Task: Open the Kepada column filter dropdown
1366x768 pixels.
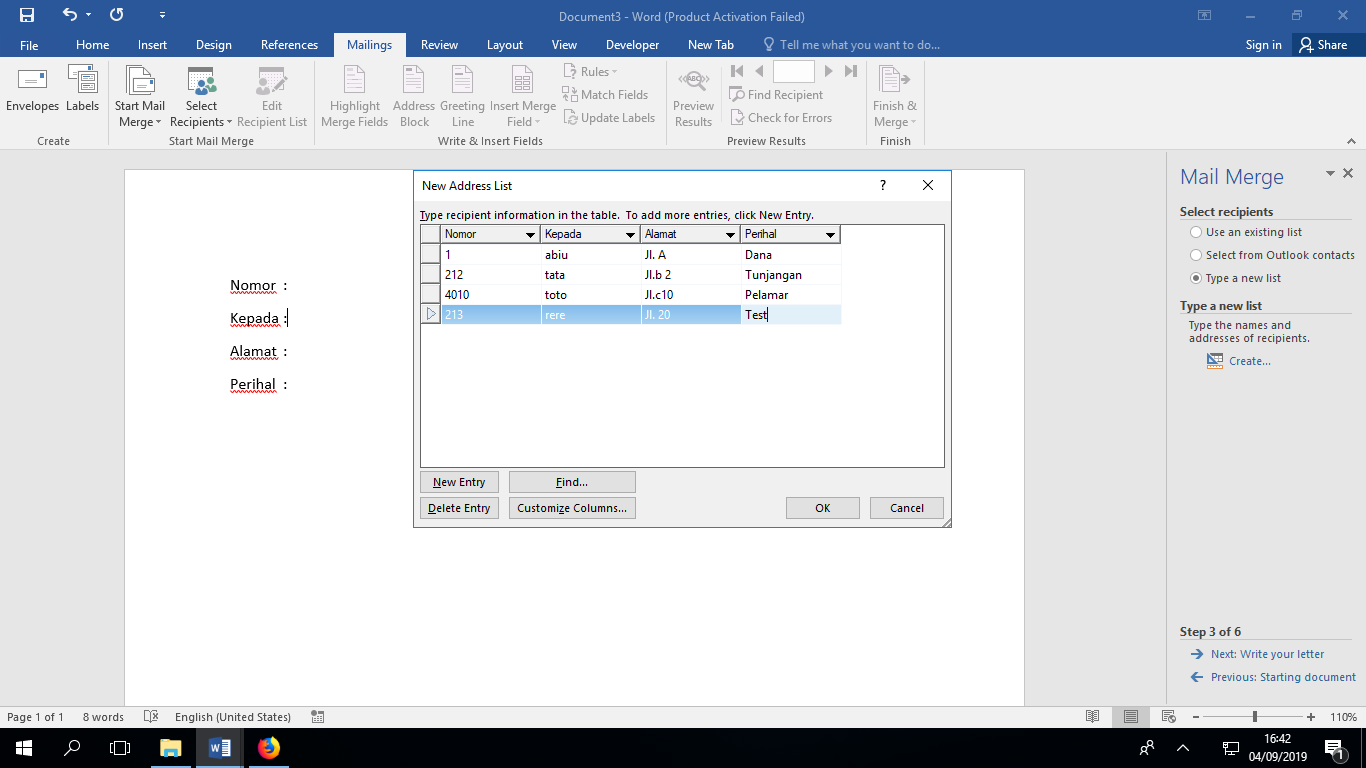Action: [x=630, y=235]
